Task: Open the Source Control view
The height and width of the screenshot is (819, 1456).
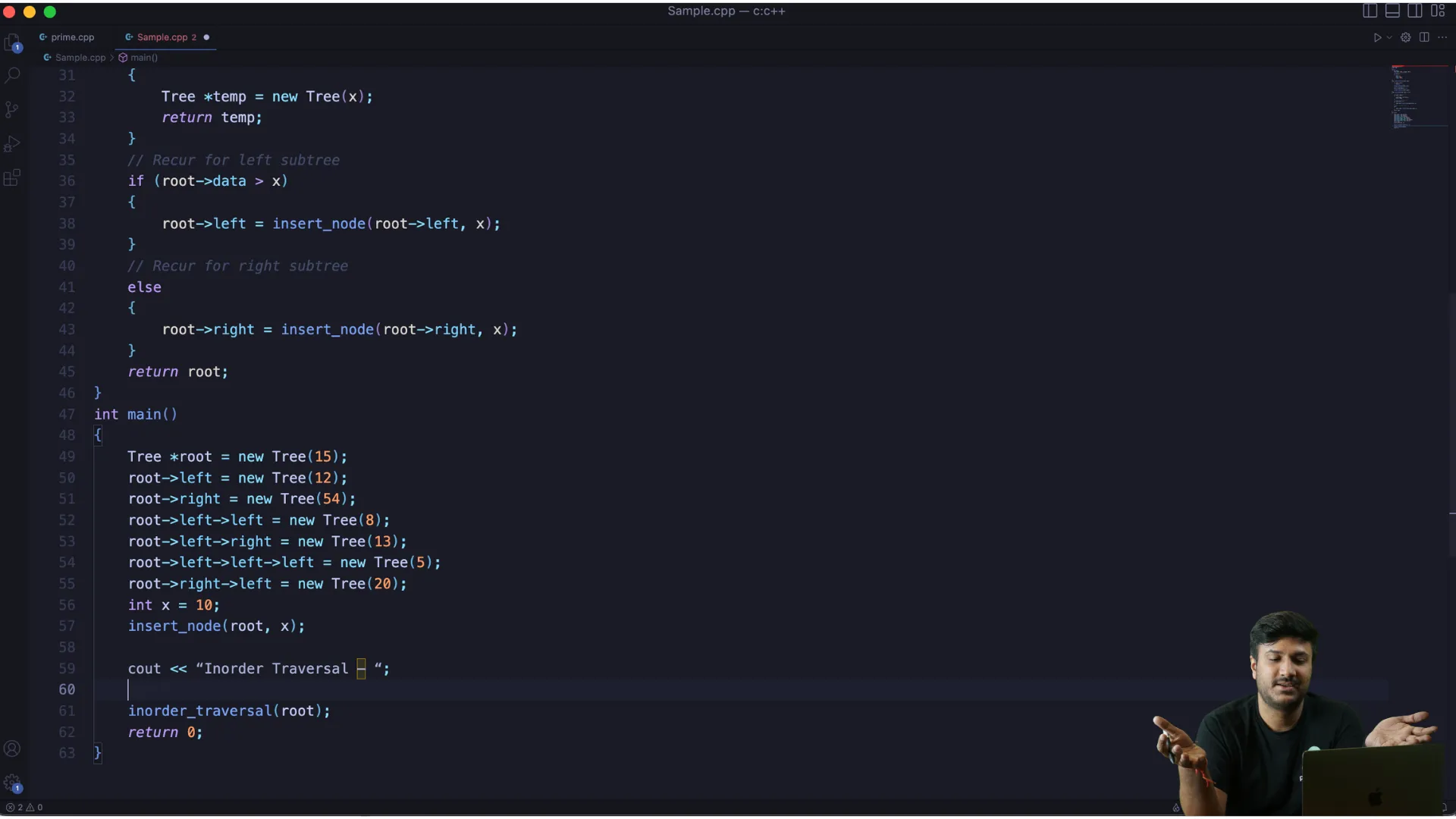Action: (12, 110)
